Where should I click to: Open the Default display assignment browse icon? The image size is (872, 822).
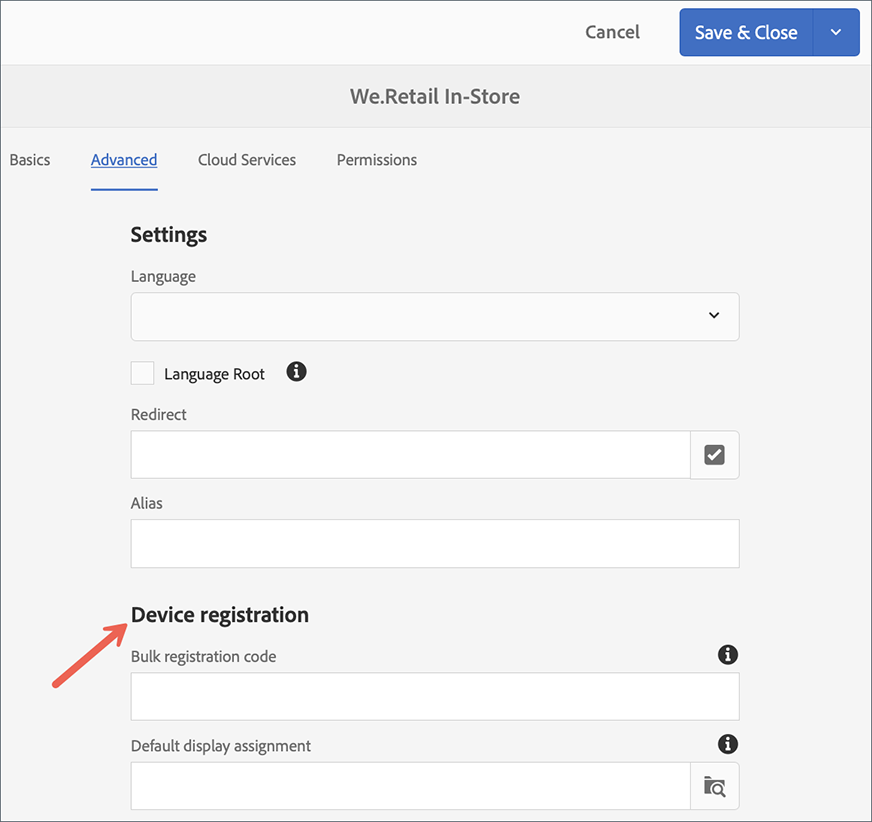pos(714,786)
